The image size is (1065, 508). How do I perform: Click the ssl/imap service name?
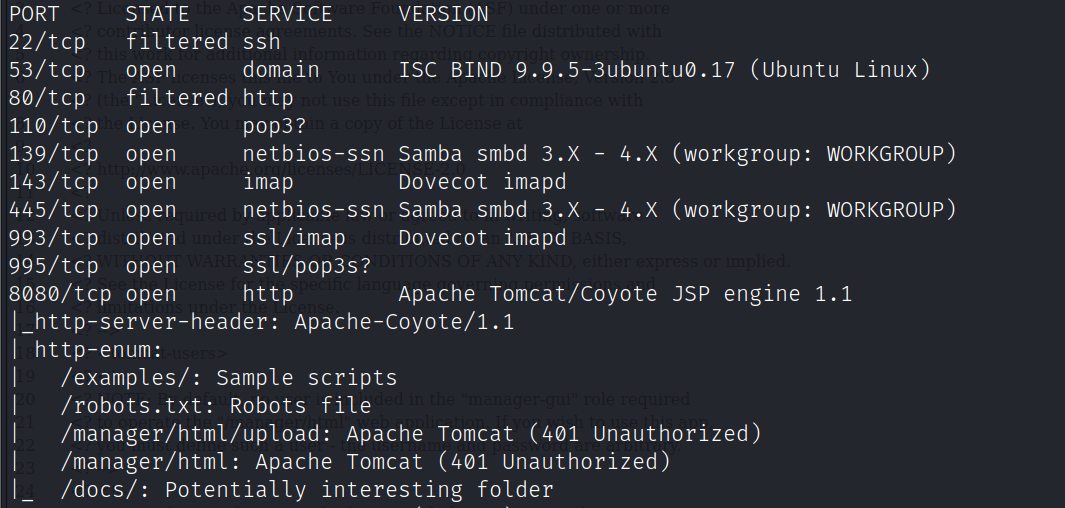(x=293, y=238)
